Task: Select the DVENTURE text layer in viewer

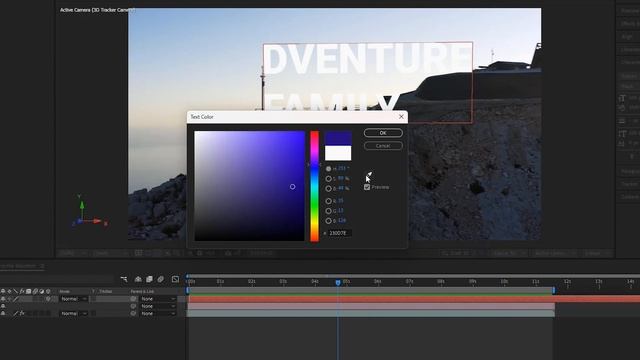Action: coord(367,60)
